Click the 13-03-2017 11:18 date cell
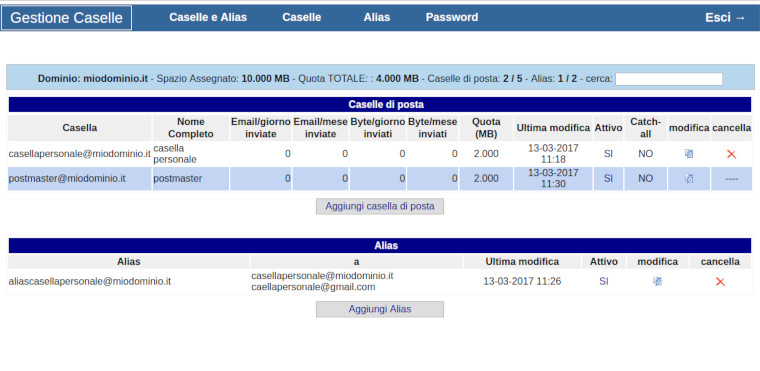Screen dimensions: 760x371 (x=553, y=154)
